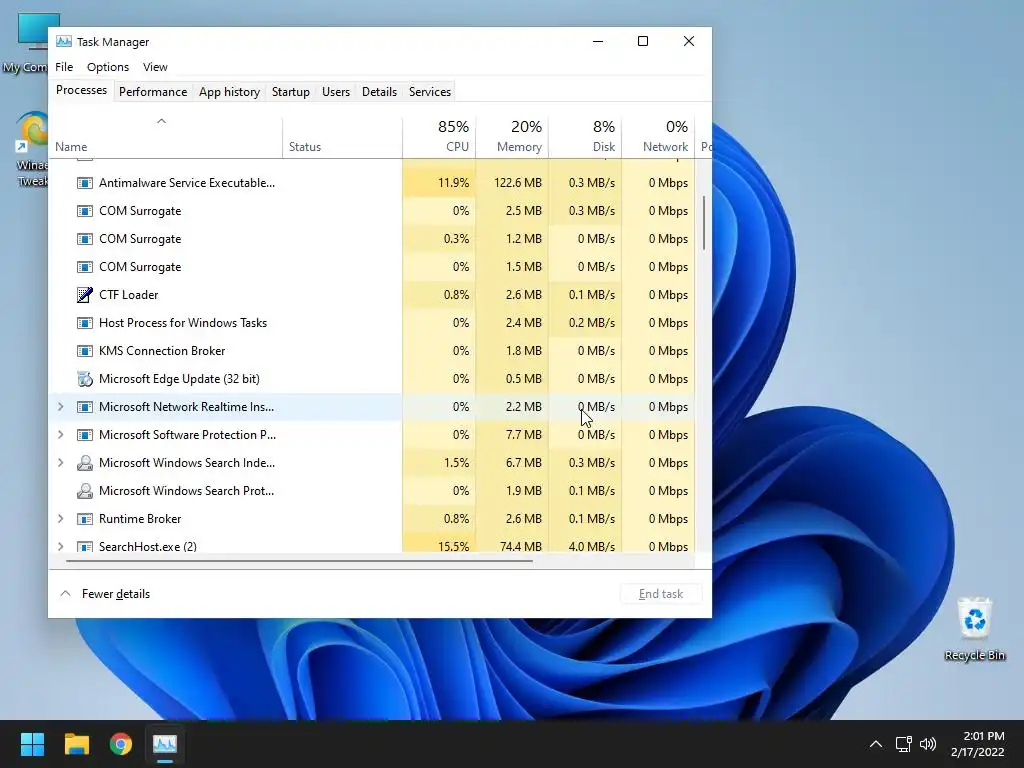Image resolution: width=1024 pixels, height=768 pixels.
Task: Click the Microsoft Network Realtime Inspection icon
Action: pos(85,407)
